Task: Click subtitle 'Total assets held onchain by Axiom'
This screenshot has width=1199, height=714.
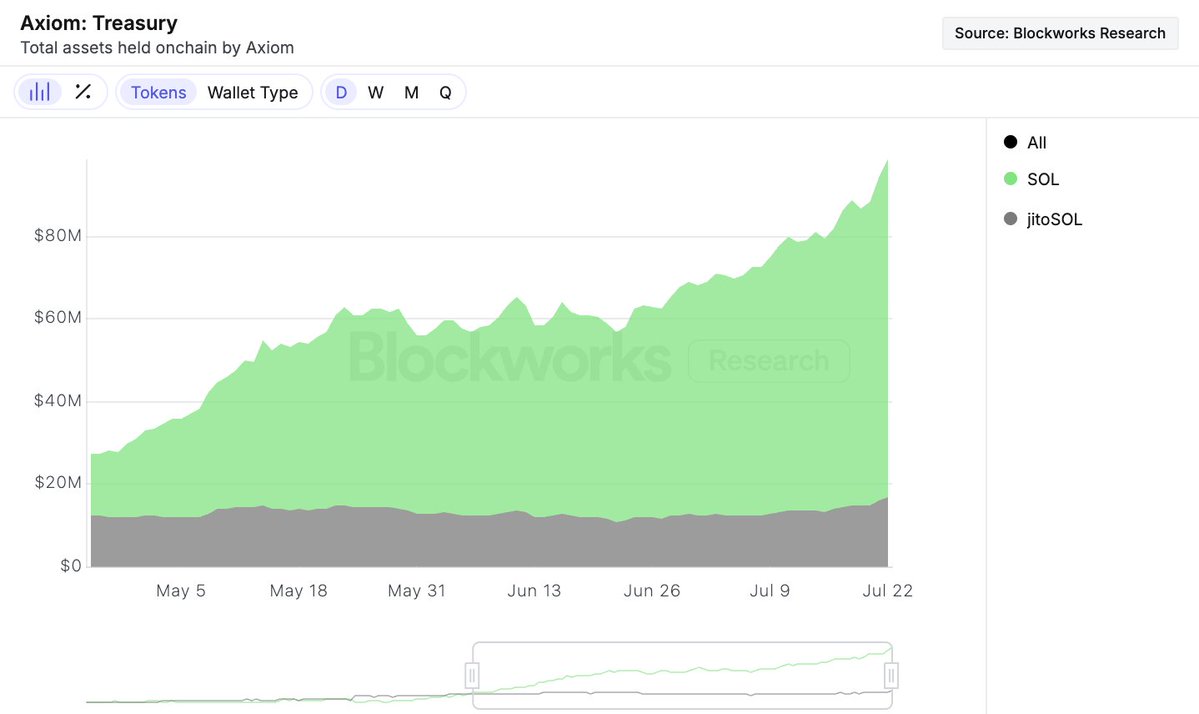Action: tap(157, 47)
